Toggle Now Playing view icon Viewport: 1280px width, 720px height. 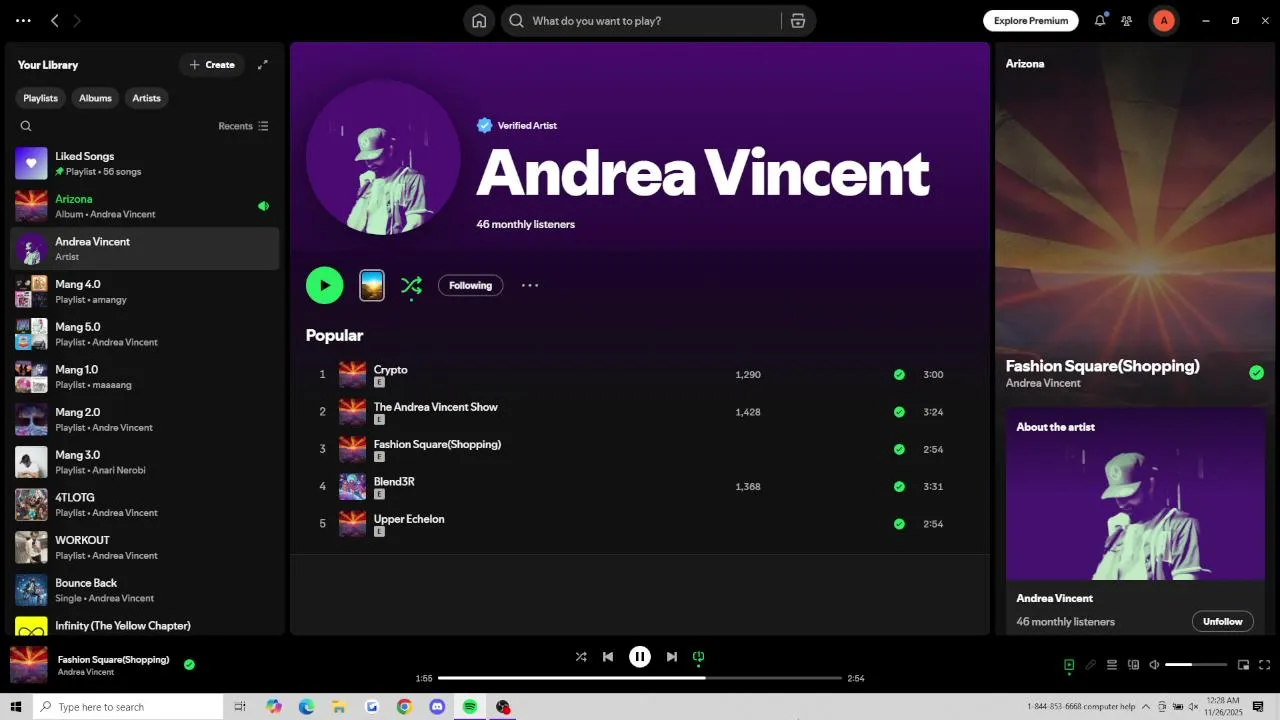(1069, 665)
